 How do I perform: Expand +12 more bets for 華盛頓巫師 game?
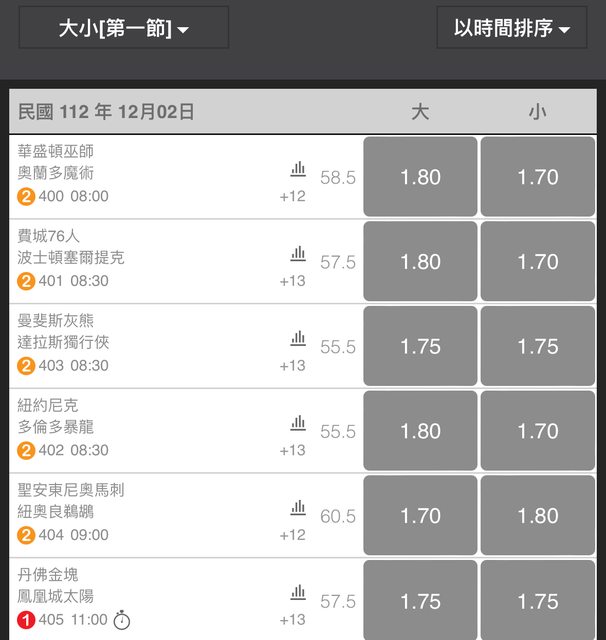(292, 196)
